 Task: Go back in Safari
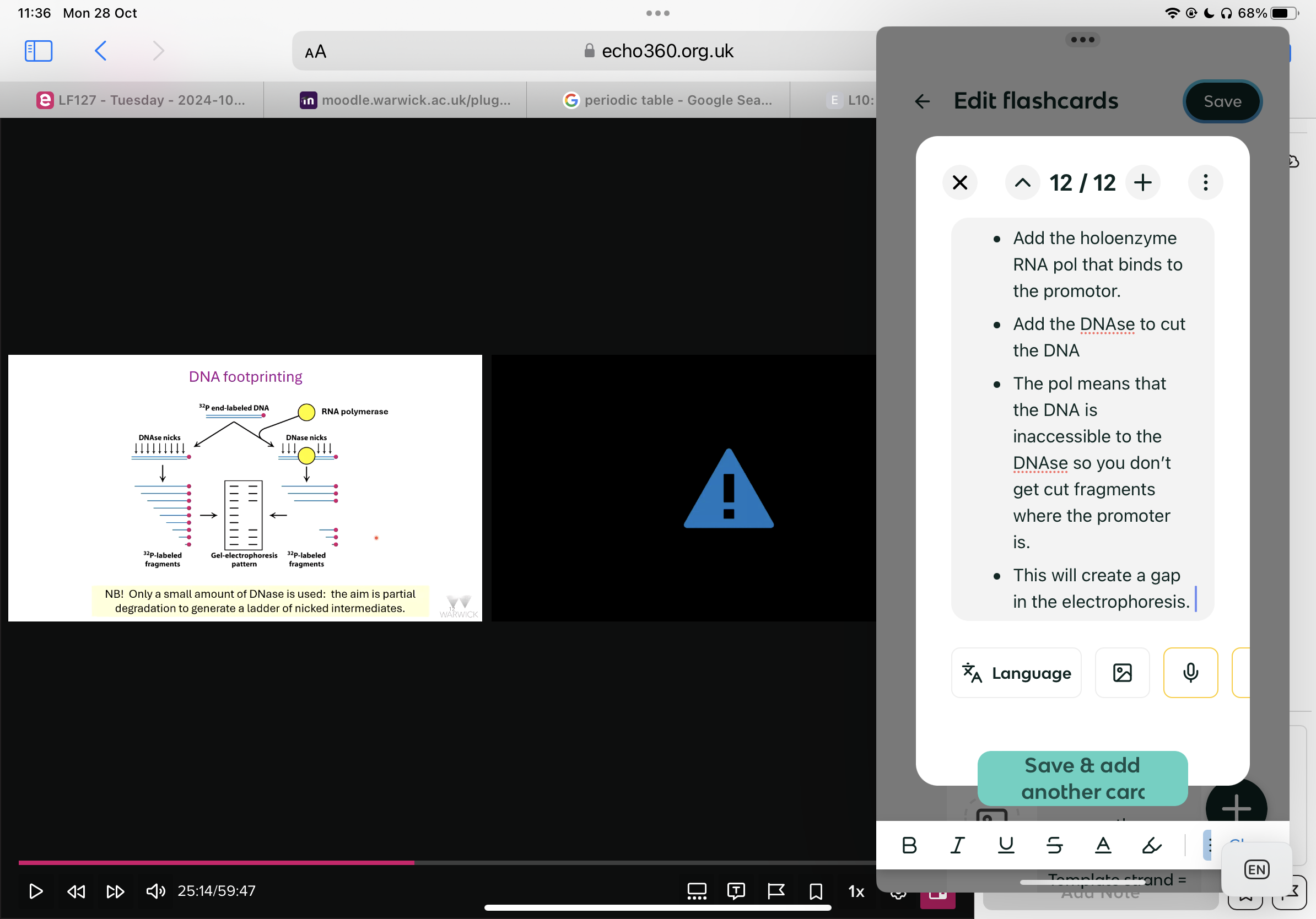[100, 51]
